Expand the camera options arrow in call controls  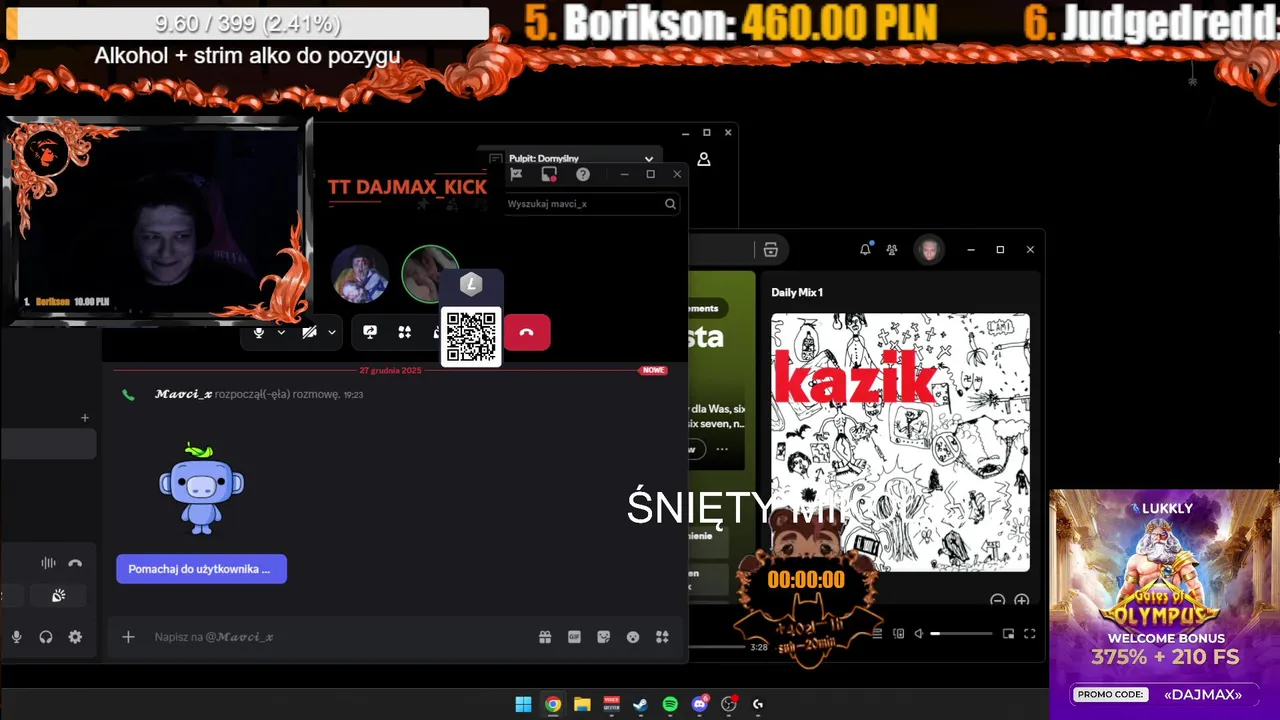(332, 332)
